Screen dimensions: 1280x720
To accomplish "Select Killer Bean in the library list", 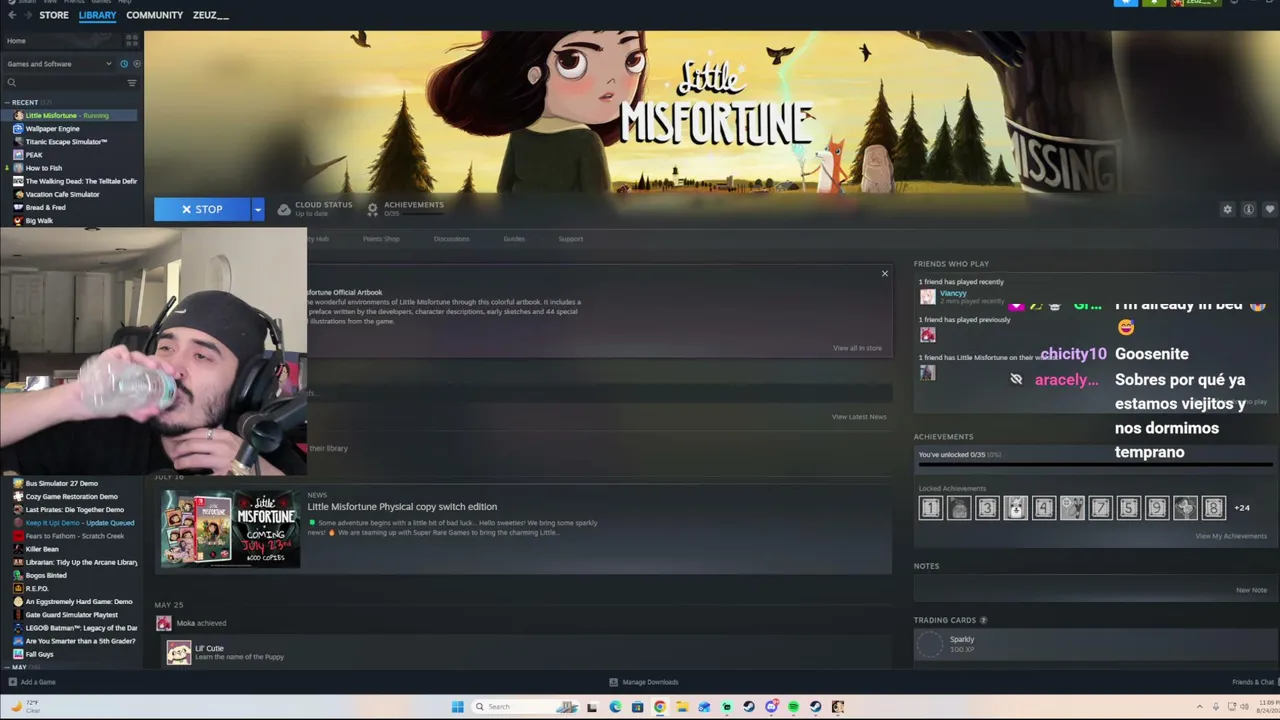I will pyautogui.click(x=42, y=549).
